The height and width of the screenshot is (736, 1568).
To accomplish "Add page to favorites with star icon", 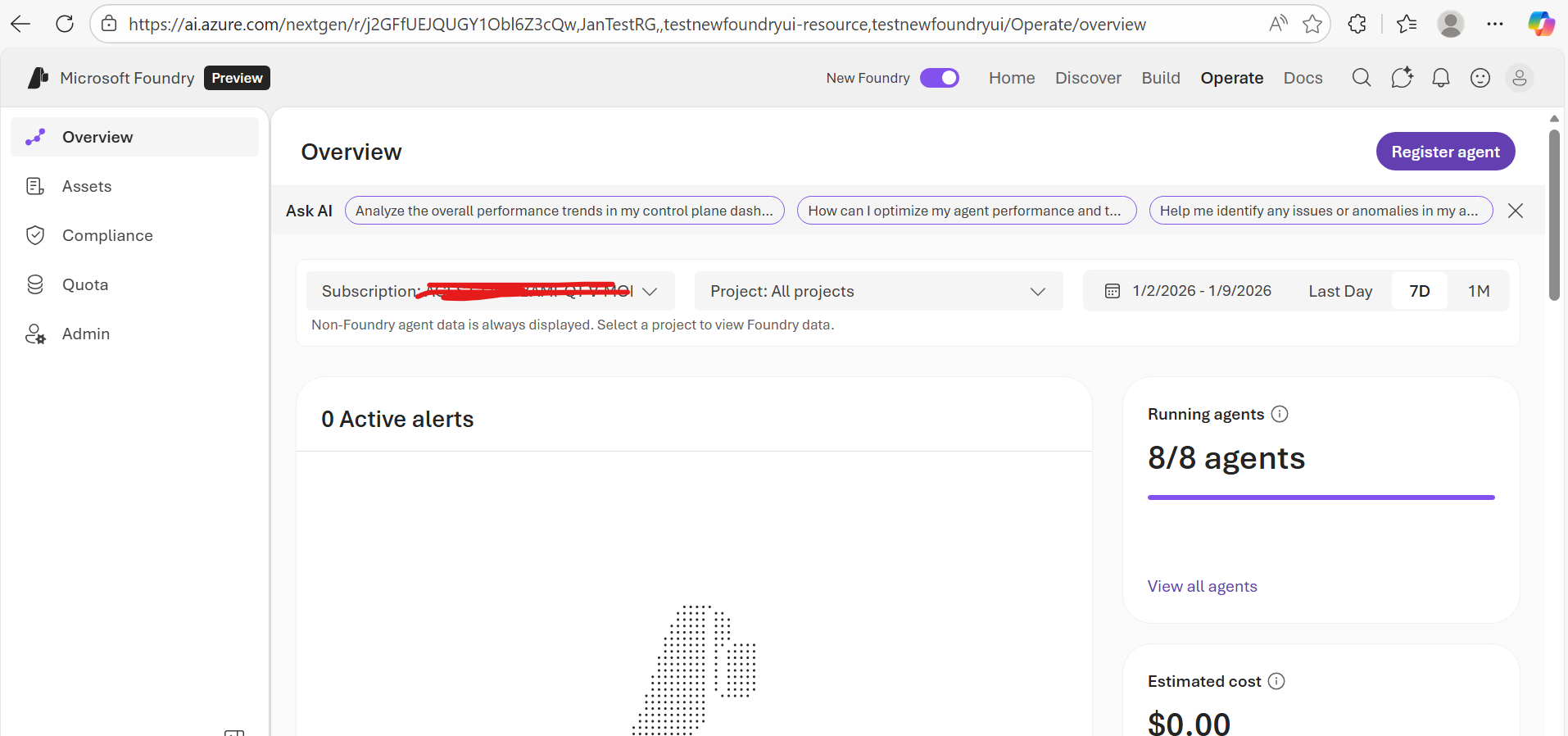I will pyautogui.click(x=1312, y=24).
